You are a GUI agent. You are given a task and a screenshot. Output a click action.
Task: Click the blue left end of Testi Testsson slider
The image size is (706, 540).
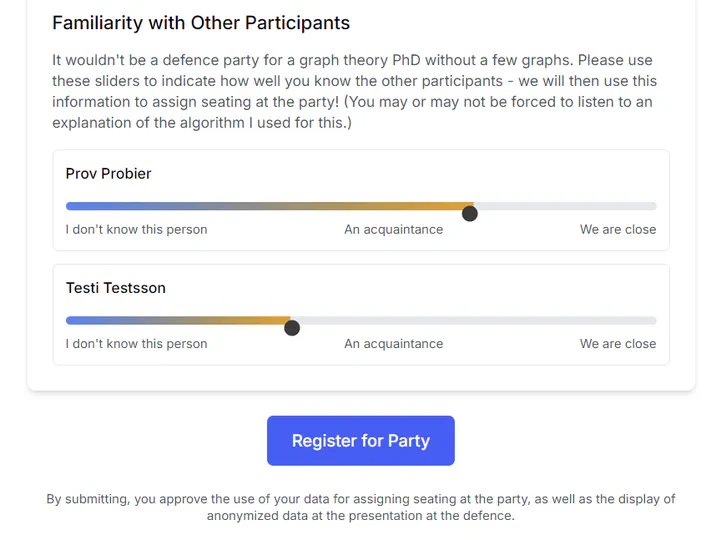coord(72,321)
